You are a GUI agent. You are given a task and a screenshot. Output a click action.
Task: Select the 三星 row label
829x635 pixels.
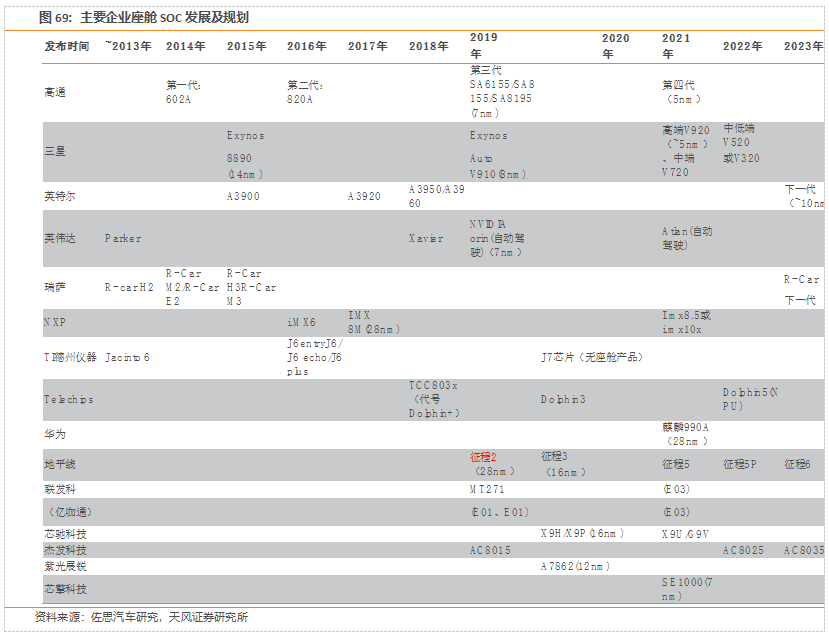coord(55,152)
